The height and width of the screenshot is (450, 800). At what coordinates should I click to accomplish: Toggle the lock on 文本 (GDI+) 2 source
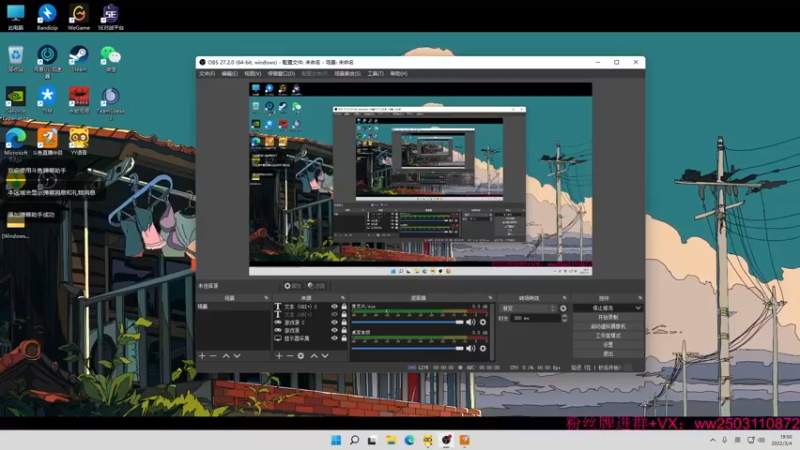(344, 307)
